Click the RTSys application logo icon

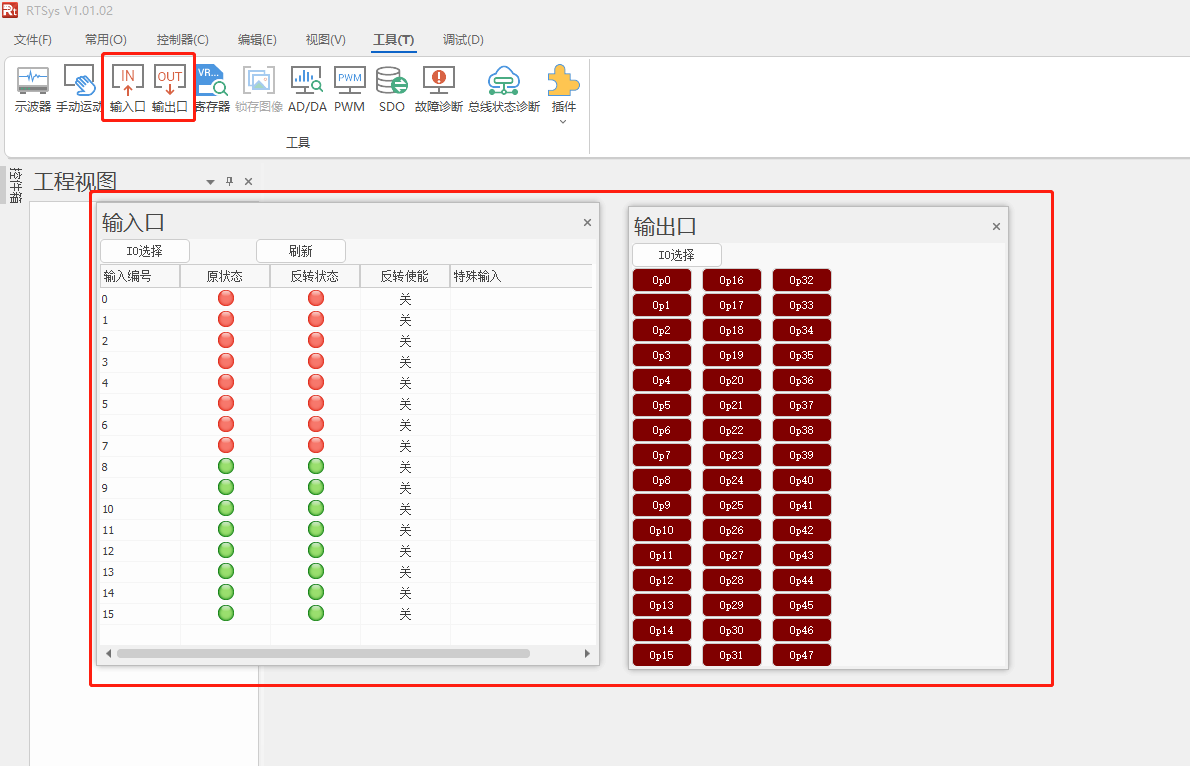coord(10,11)
